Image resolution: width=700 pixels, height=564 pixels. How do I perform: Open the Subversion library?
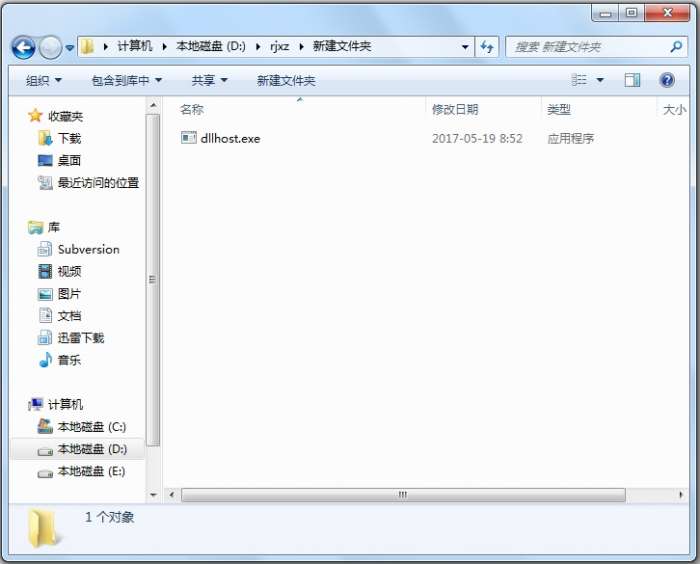click(88, 249)
